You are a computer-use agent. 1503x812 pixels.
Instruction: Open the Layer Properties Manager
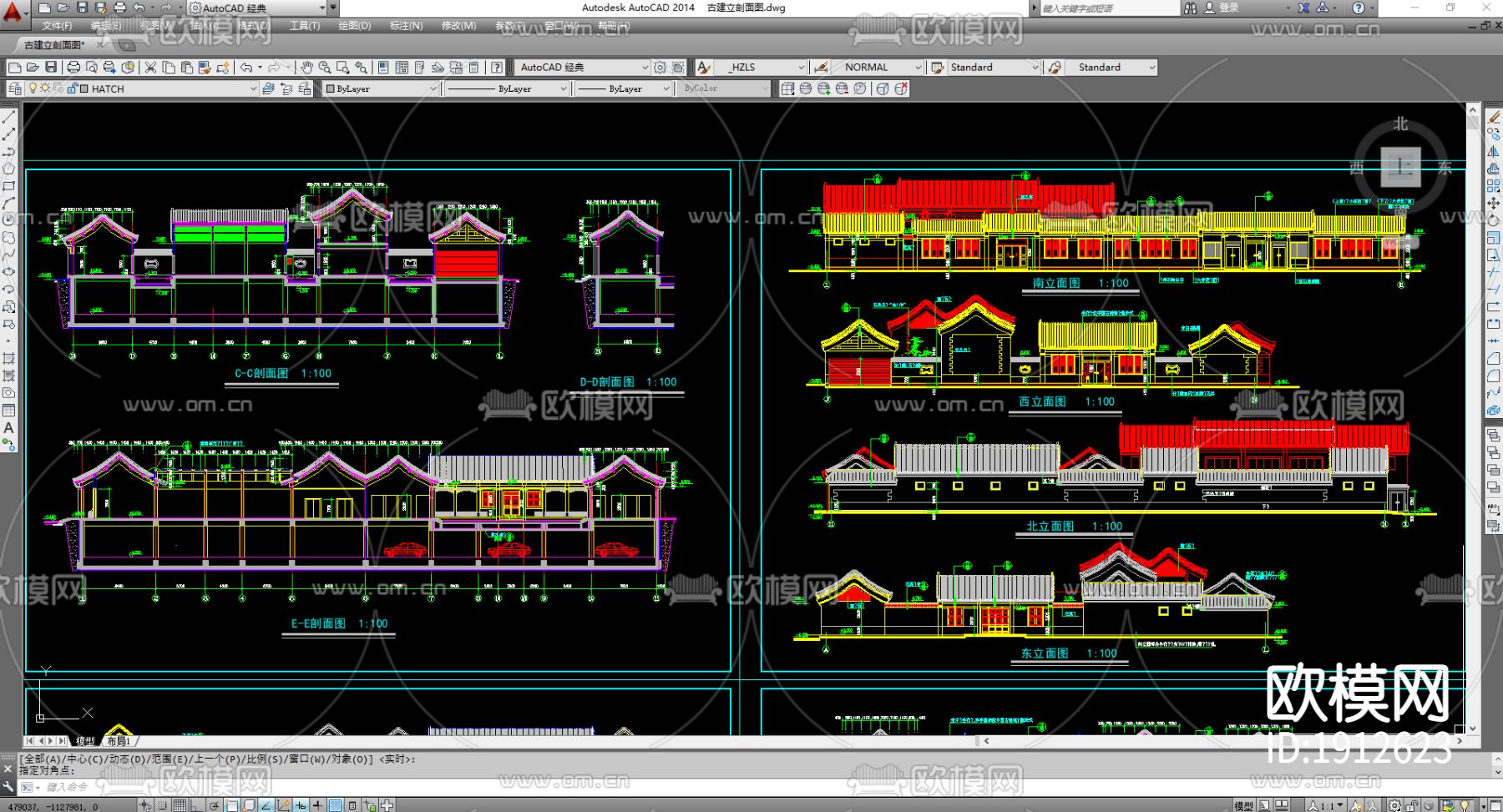click(x=14, y=88)
